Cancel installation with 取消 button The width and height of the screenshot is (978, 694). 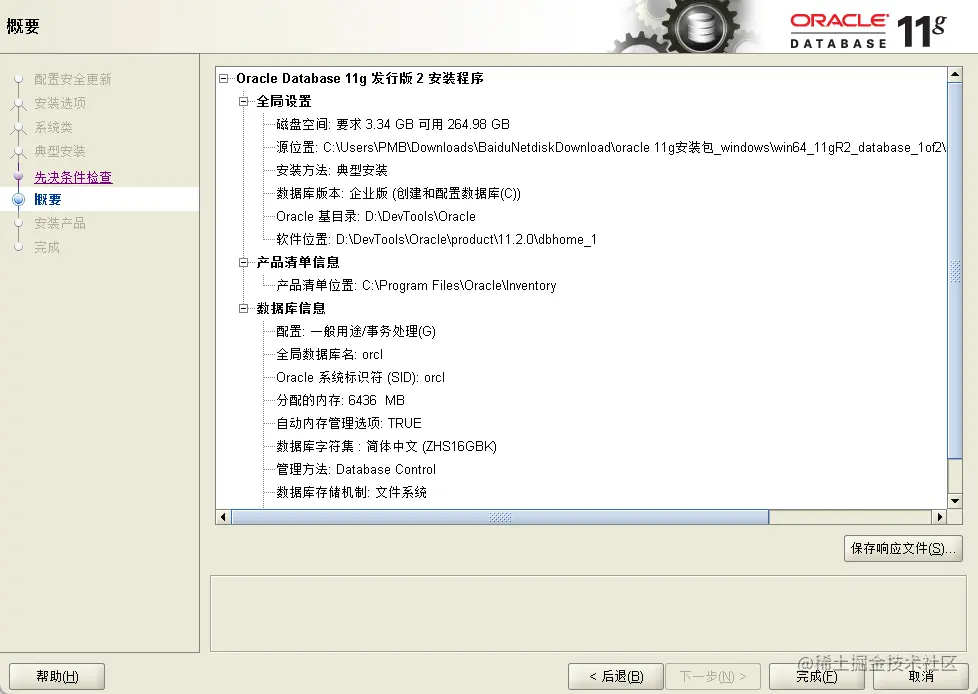pos(921,677)
